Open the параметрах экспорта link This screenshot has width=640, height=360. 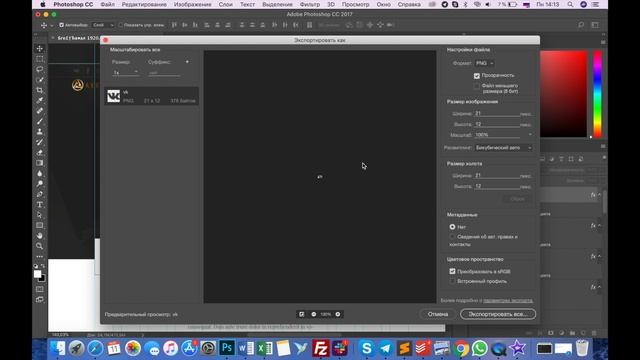pyautogui.click(x=508, y=300)
